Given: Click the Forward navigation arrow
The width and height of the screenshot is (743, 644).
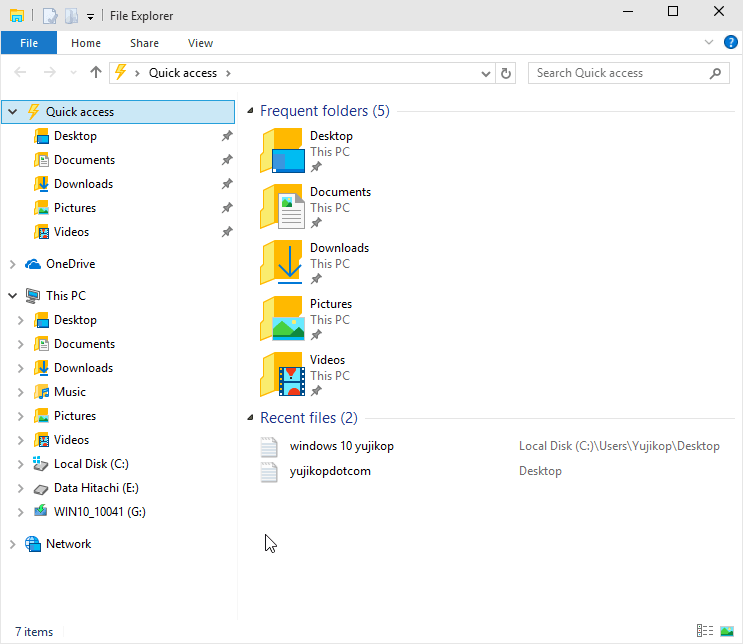Looking at the screenshot, I should point(49,73).
